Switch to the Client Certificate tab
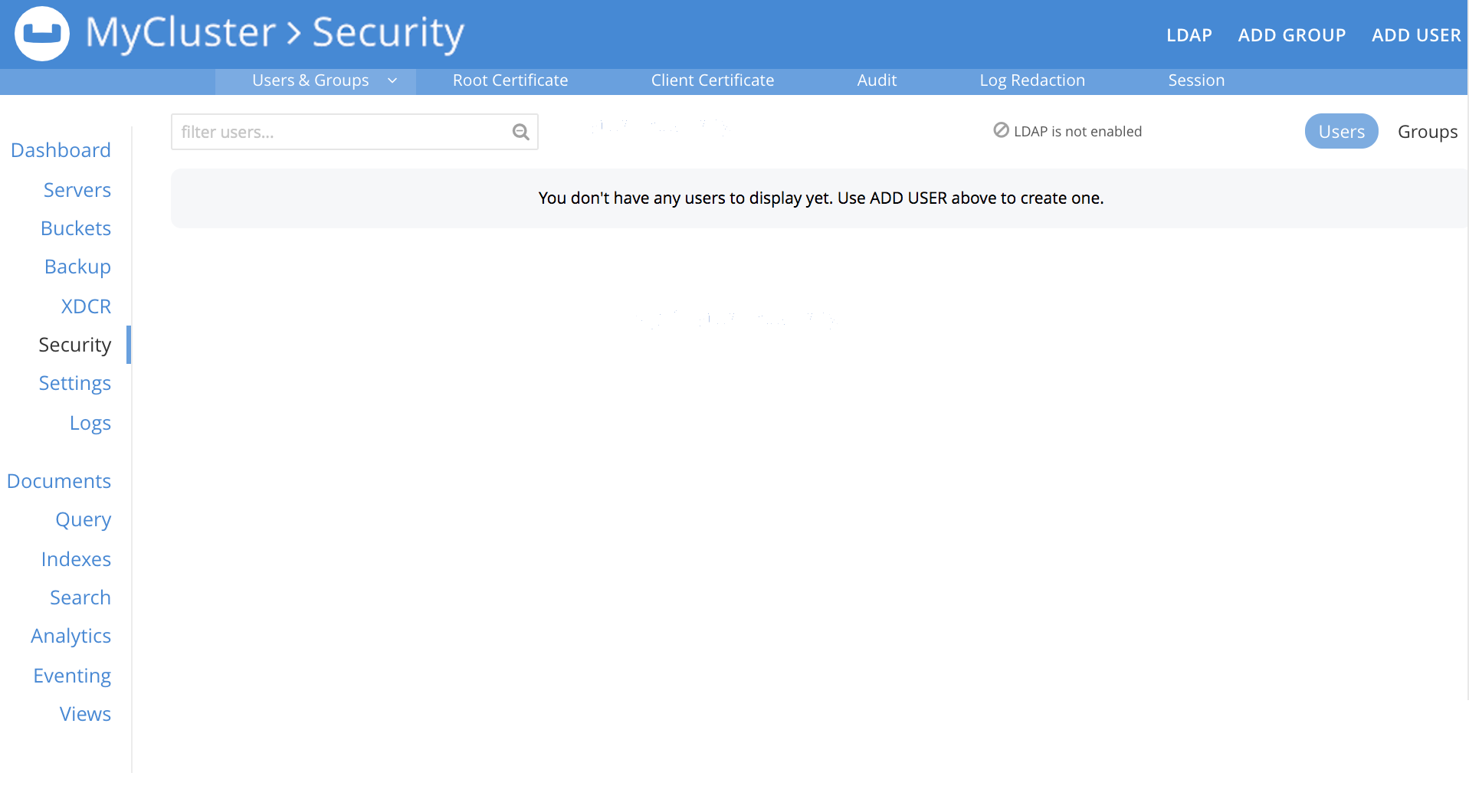Viewport: 1469px width, 812px height. [x=712, y=80]
